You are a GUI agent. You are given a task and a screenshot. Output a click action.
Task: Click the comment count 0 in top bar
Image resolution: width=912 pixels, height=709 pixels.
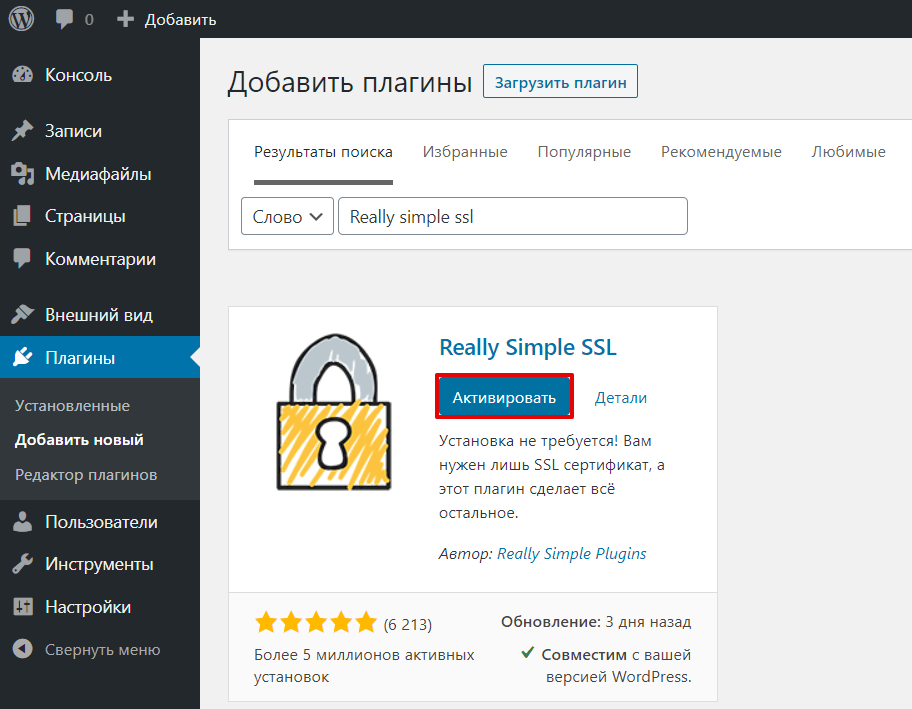click(89, 20)
